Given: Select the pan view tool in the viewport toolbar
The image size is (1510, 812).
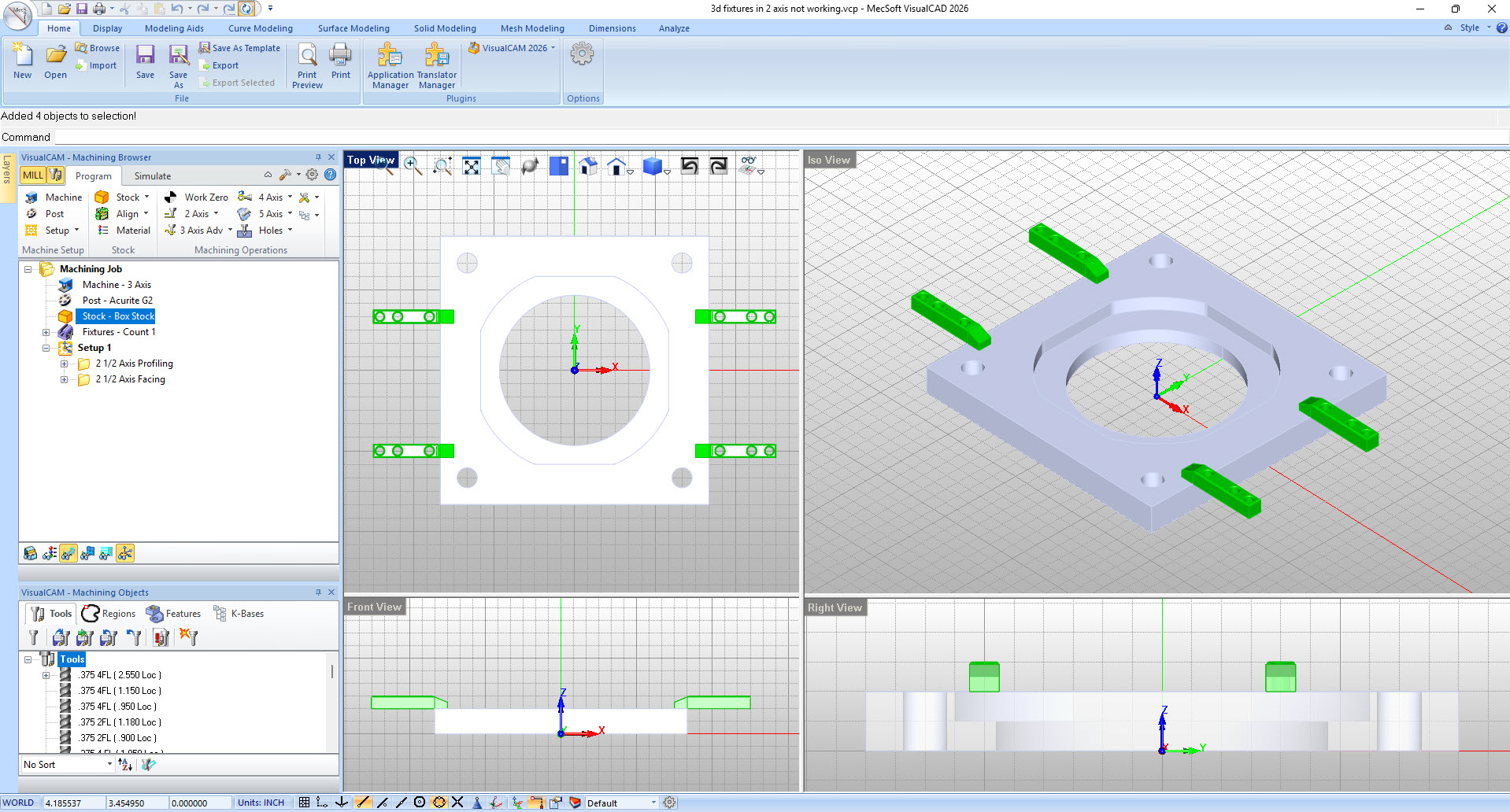Looking at the screenshot, I should point(500,166).
